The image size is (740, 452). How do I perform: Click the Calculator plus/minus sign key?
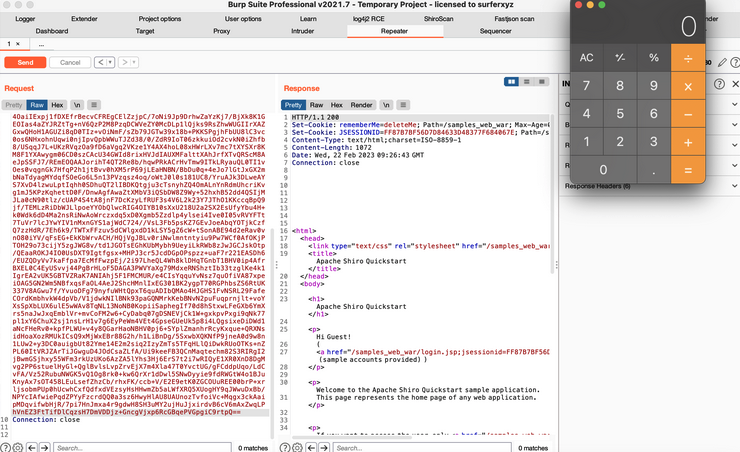(620, 58)
